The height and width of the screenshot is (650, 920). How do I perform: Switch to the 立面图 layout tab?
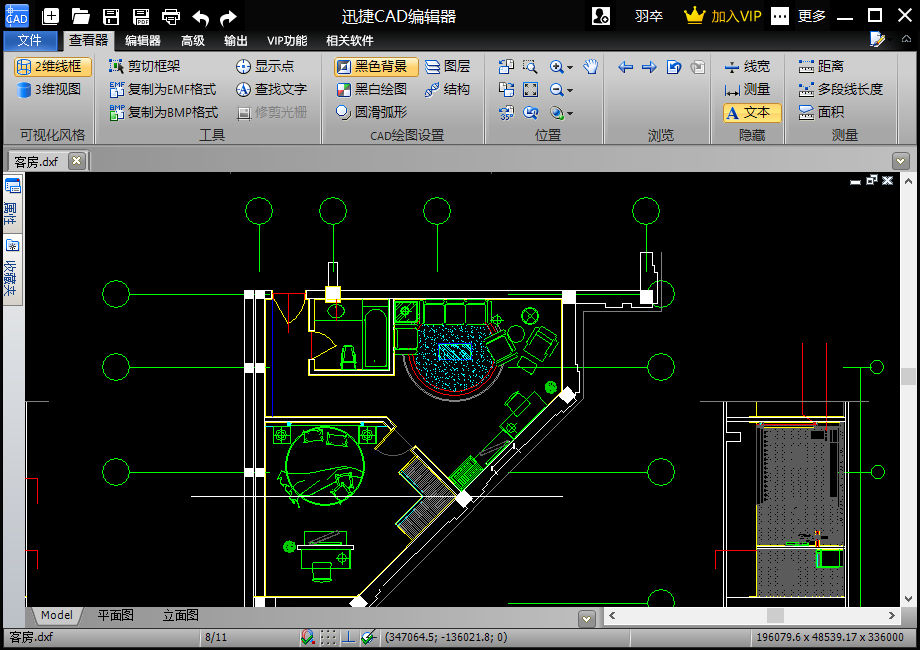[181, 615]
